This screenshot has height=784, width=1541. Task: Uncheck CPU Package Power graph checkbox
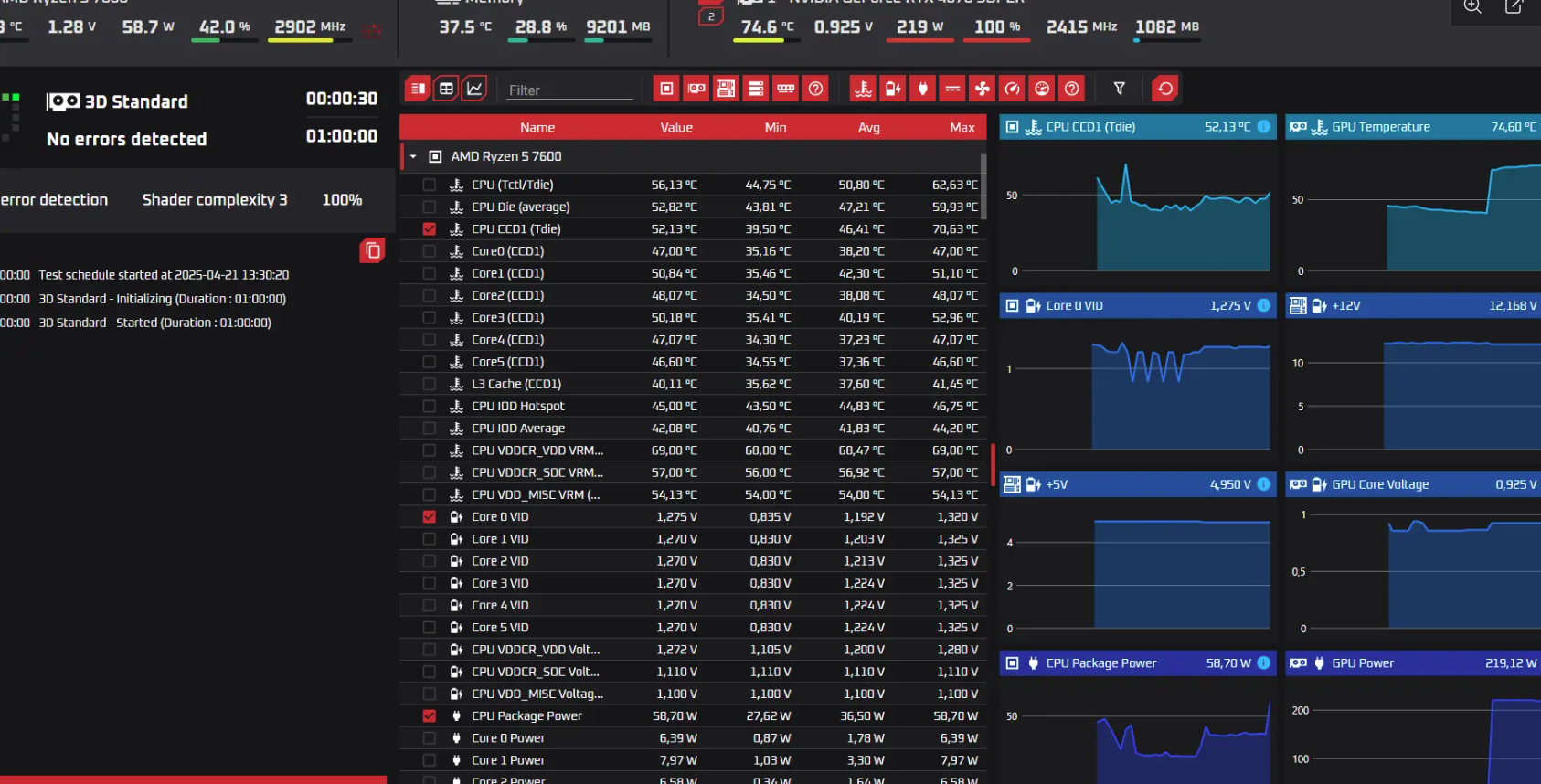pos(430,716)
